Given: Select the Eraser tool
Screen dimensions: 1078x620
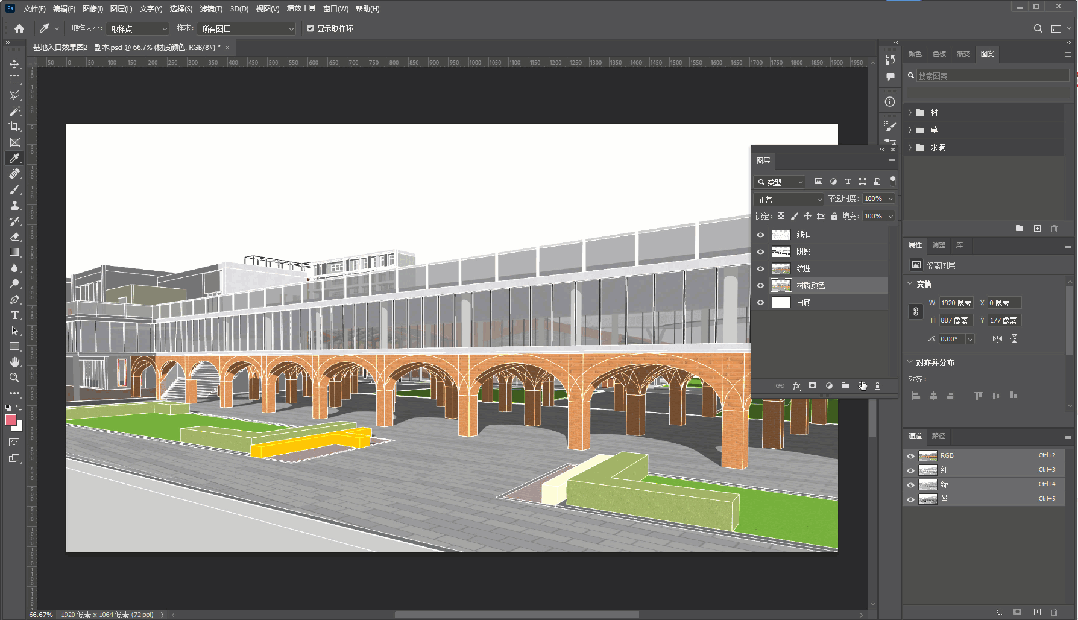Looking at the screenshot, I should coord(15,237).
